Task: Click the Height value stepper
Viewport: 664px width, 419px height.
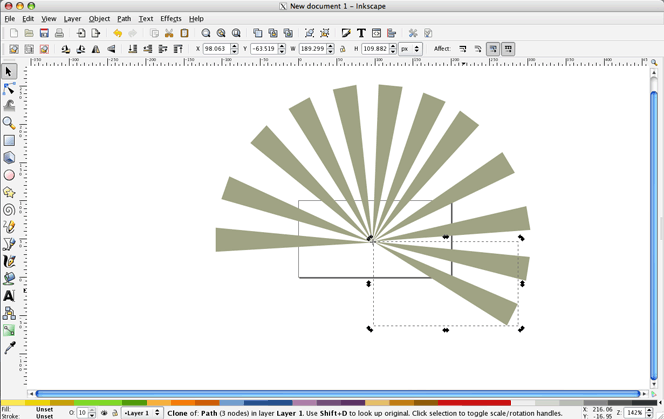Action: click(x=393, y=49)
